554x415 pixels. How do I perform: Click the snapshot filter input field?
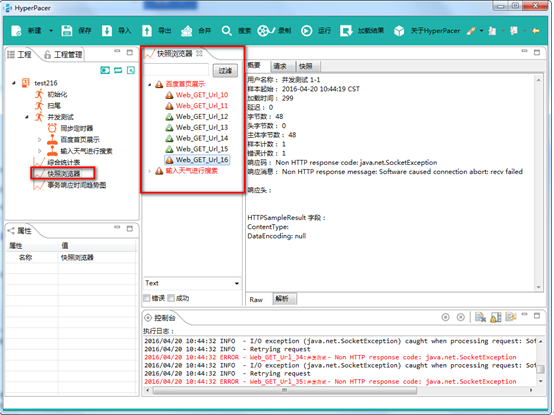pyautogui.click(x=176, y=70)
